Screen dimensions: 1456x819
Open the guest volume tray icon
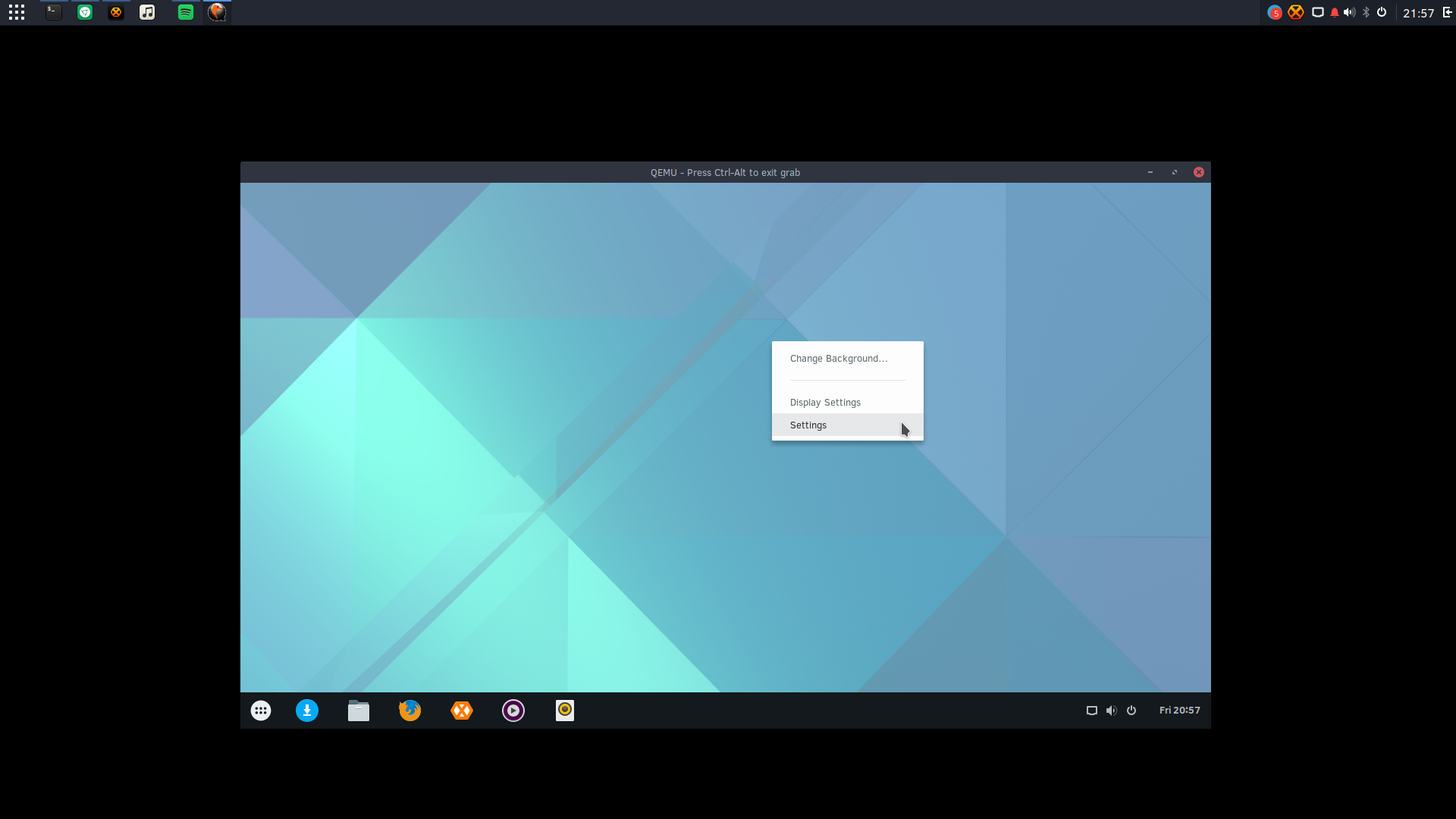click(x=1112, y=711)
